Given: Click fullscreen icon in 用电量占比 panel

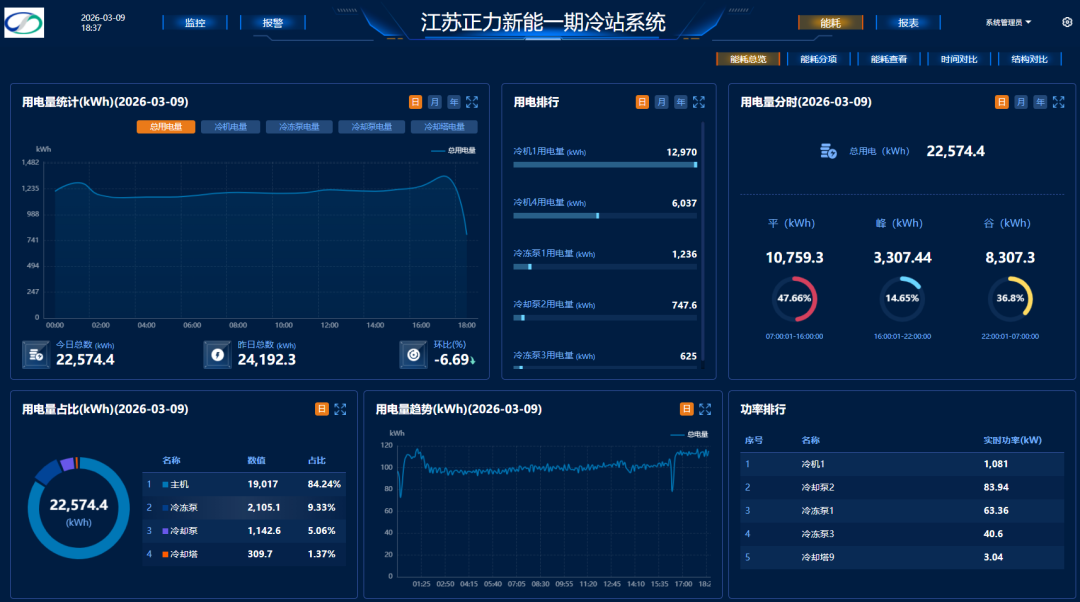Looking at the screenshot, I should tap(340, 409).
